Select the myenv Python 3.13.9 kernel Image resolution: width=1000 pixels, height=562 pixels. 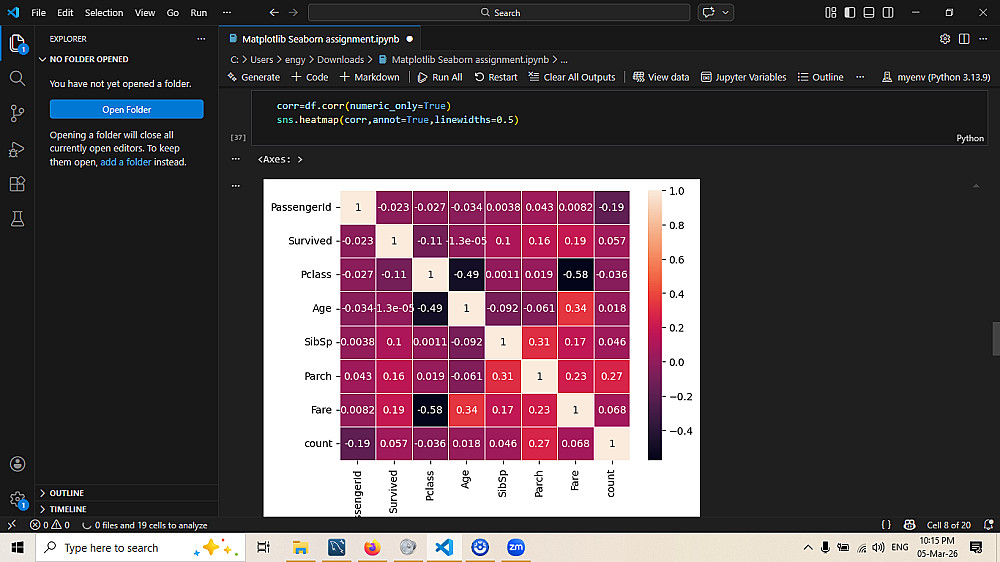point(936,77)
